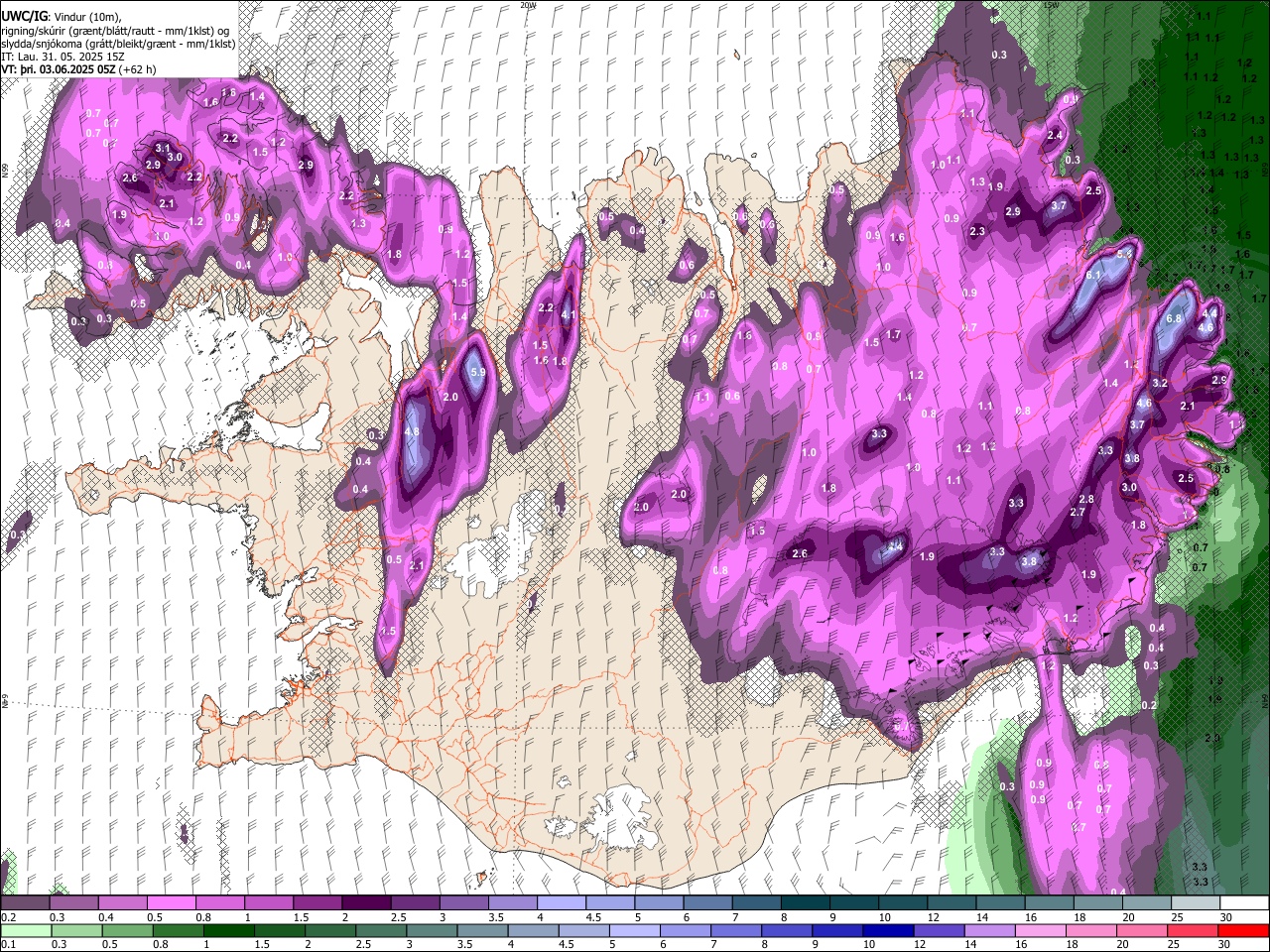The width and height of the screenshot is (1270, 952).
Task: Click the 'VT: þri. 03.06.2025 05Z (+62 h)' line
Action: click(x=78, y=70)
